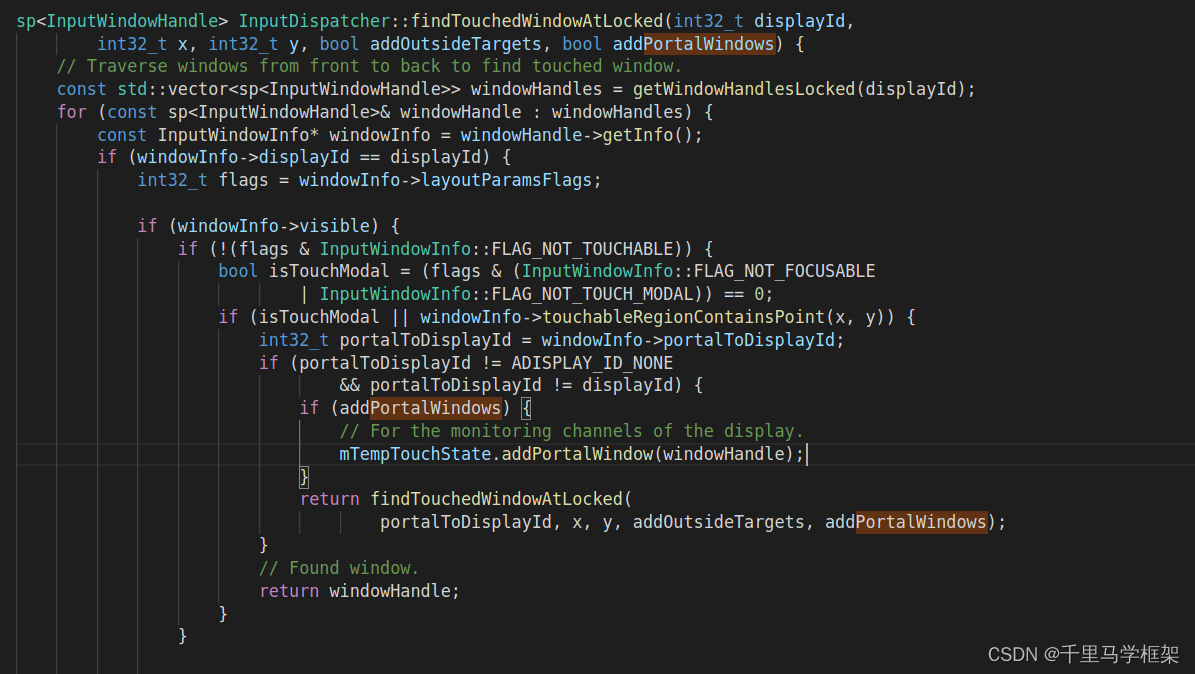Click the mTempTouchState variable

(x=415, y=454)
